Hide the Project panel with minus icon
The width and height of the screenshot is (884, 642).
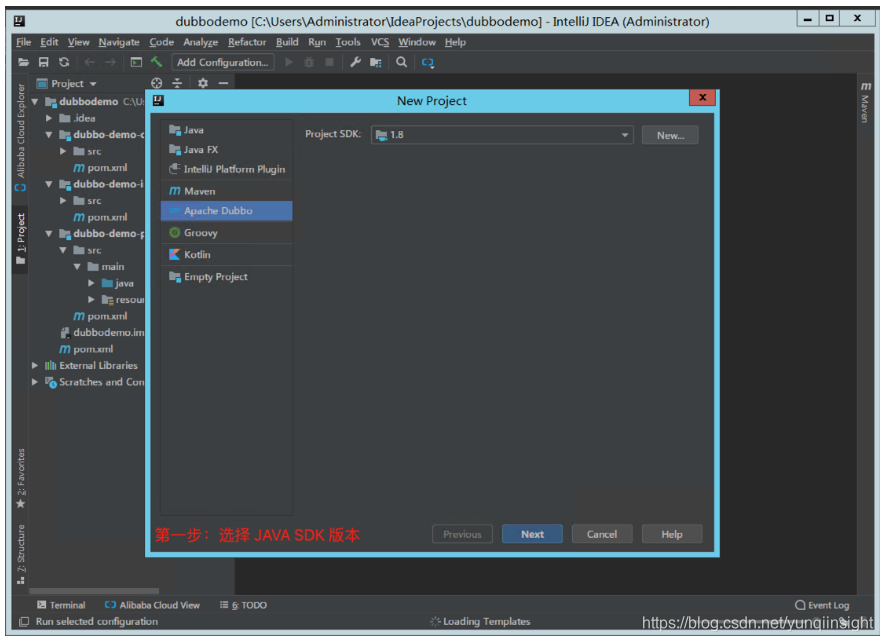click(x=224, y=83)
